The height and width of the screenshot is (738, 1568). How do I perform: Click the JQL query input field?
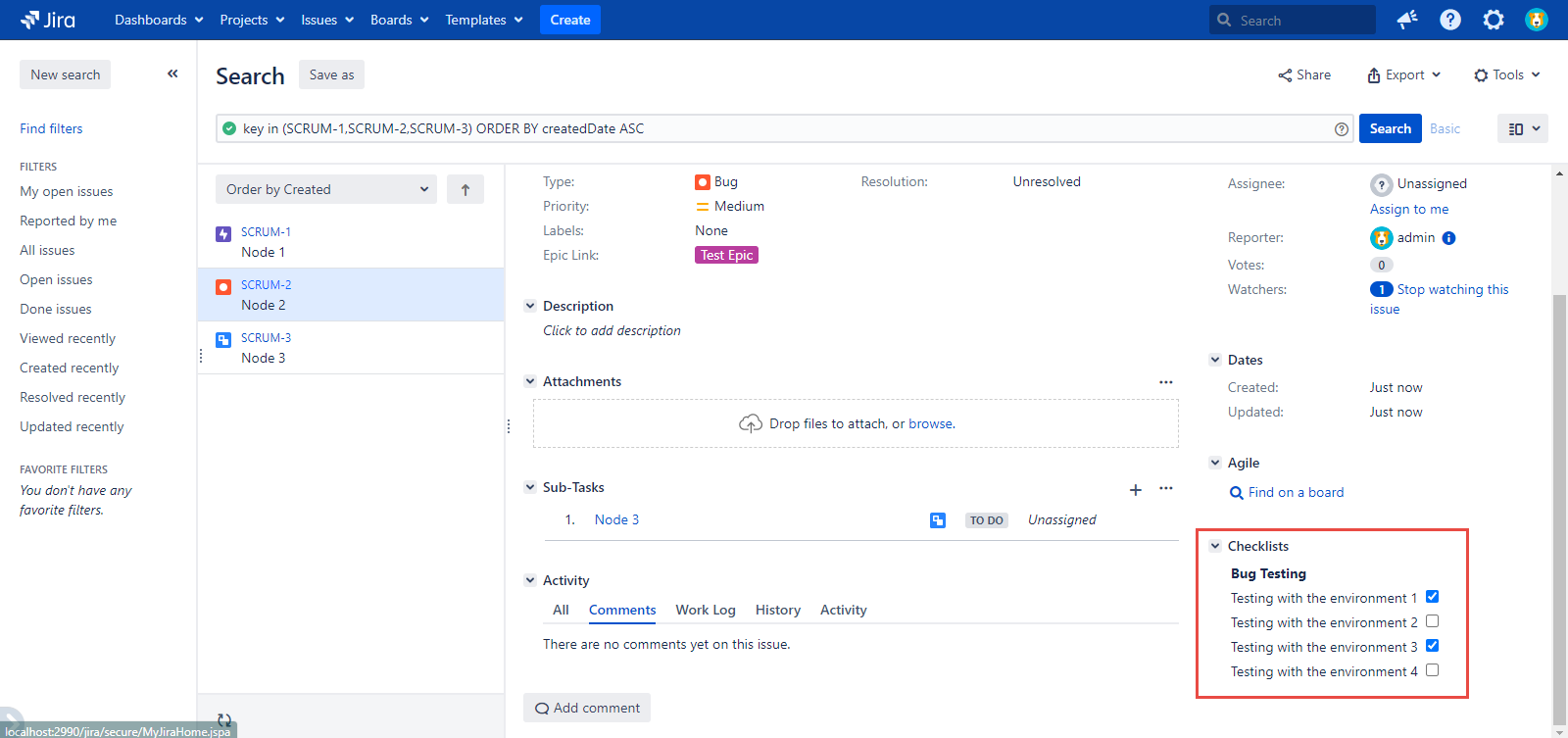(x=784, y=128)
